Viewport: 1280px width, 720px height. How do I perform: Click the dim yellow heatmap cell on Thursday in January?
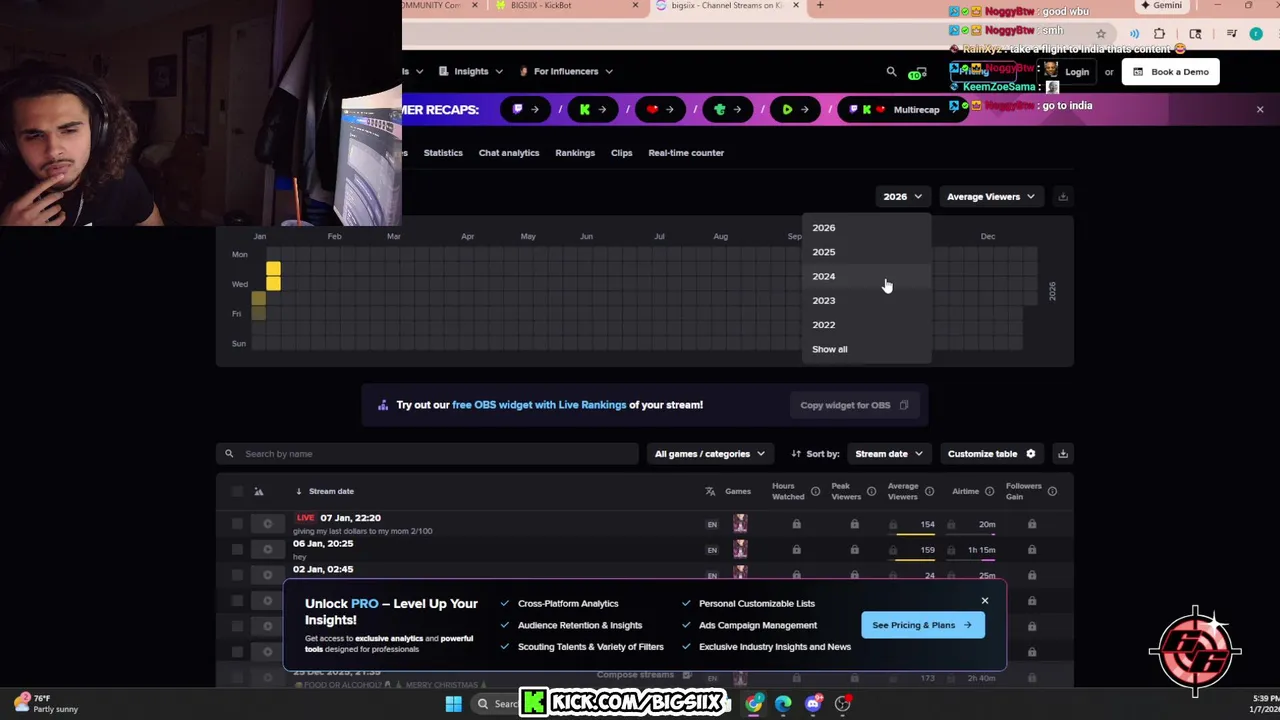pos(259,298)
